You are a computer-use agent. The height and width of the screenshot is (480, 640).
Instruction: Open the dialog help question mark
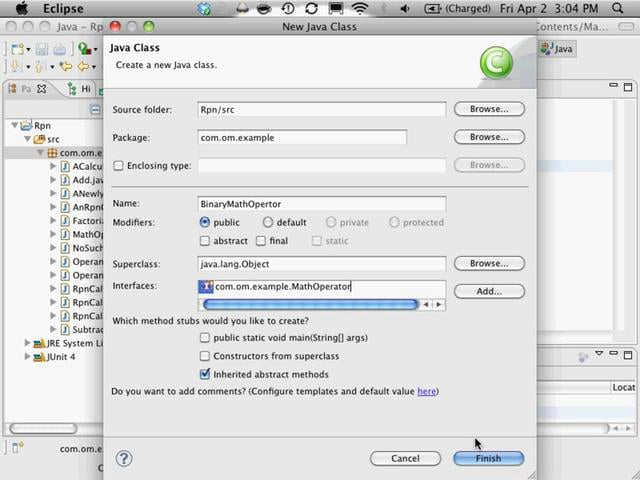pos(124,458)
